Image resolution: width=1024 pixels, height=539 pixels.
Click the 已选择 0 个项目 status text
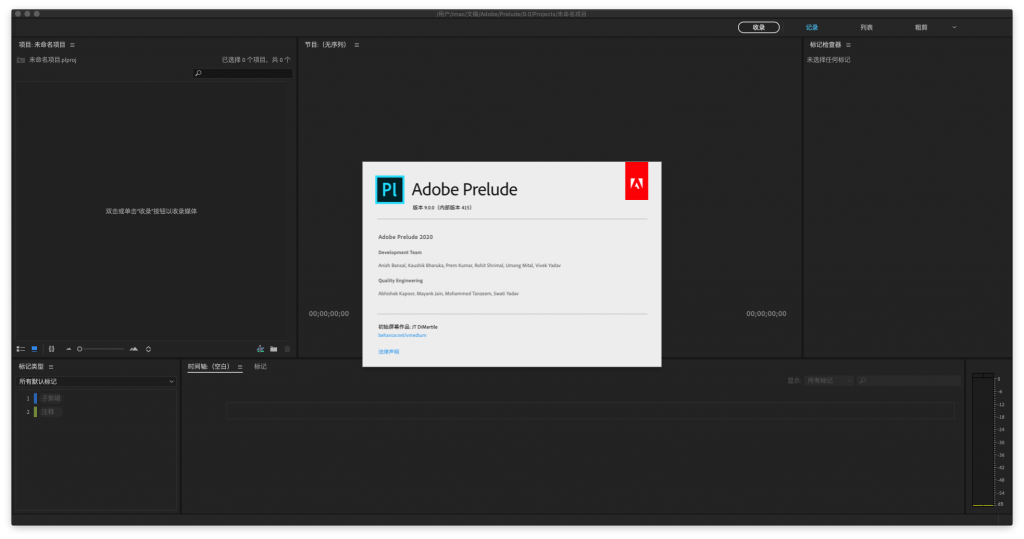[256, 60]
